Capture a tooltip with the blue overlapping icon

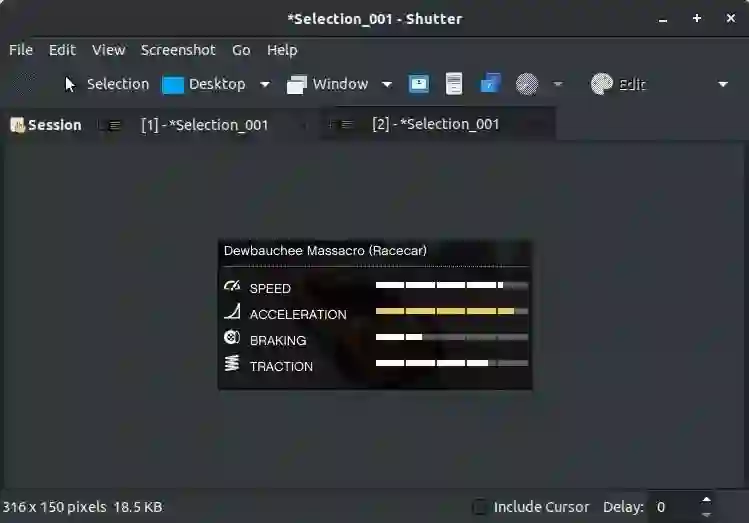click(491, 84)
